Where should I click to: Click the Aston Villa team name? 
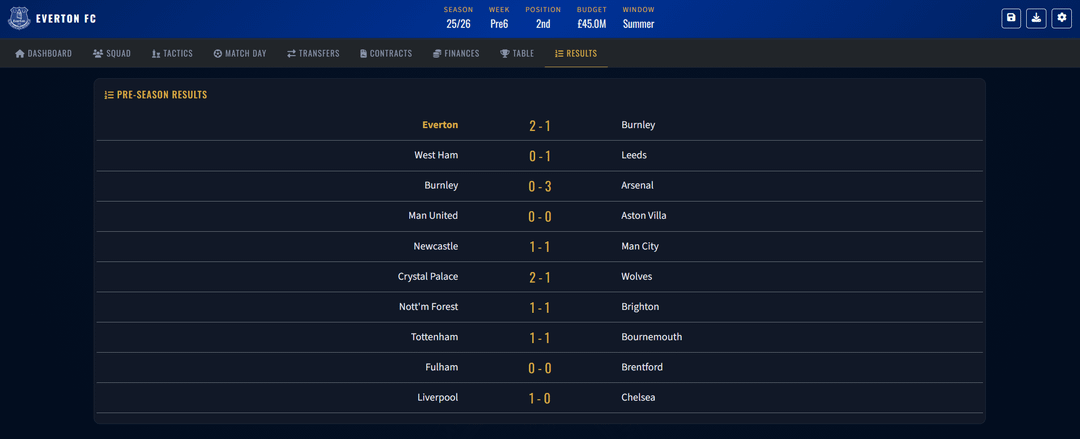coord(644,216)
